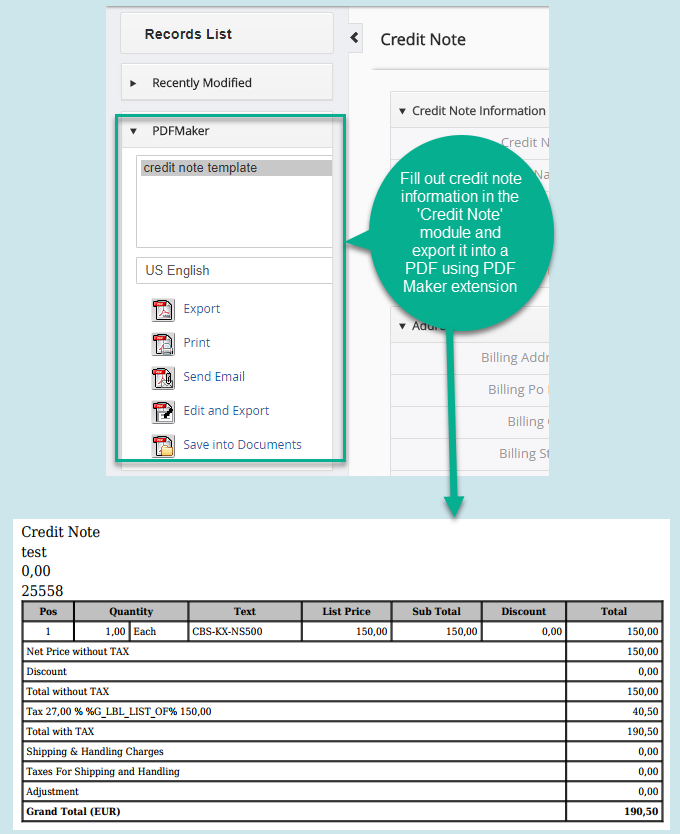Click Taxes For Shipping and Handling row
Screen dimensions: 680x834
pos(342,772)
